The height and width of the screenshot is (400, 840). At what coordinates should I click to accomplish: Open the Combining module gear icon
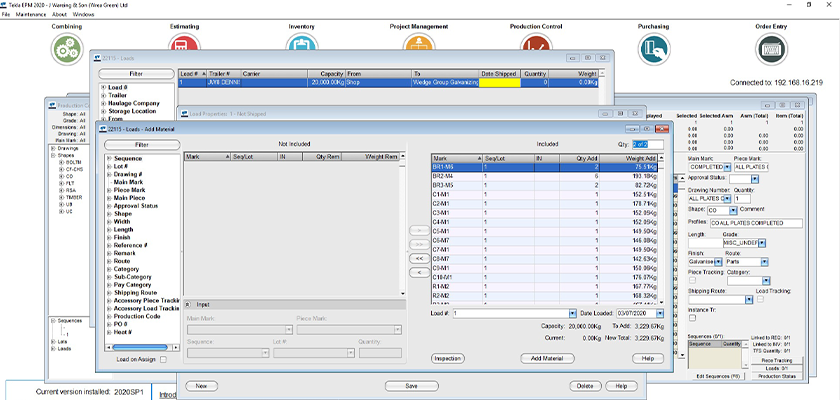point(67,47)
